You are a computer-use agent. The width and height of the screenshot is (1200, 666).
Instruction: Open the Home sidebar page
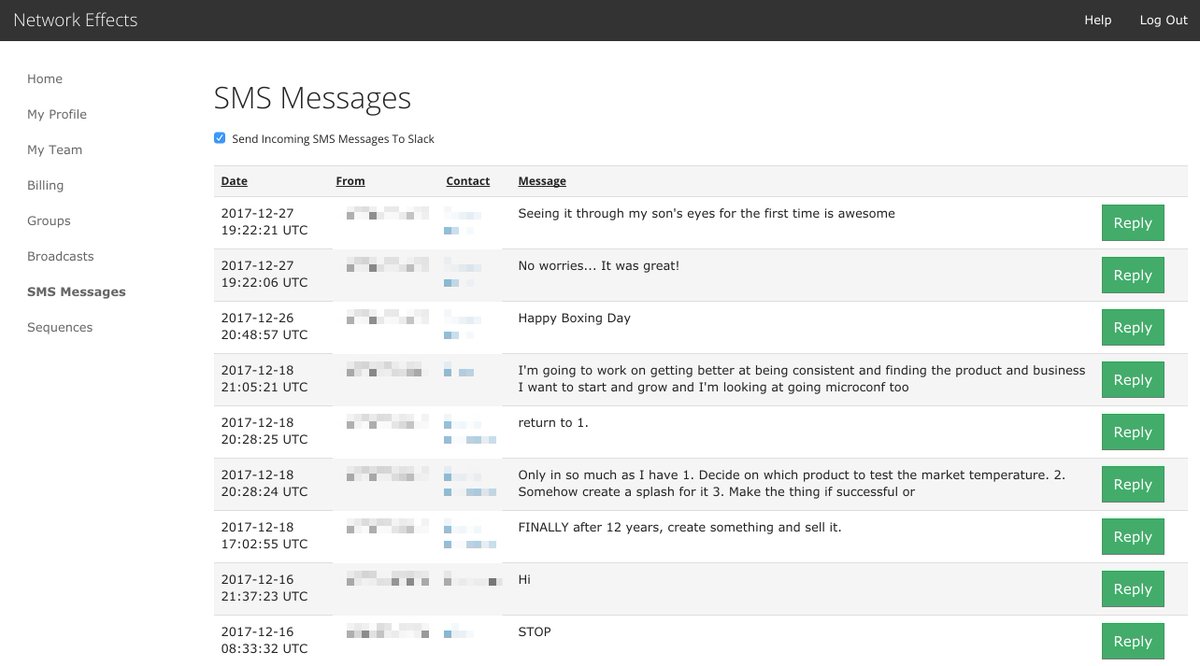tap(45, 79)
